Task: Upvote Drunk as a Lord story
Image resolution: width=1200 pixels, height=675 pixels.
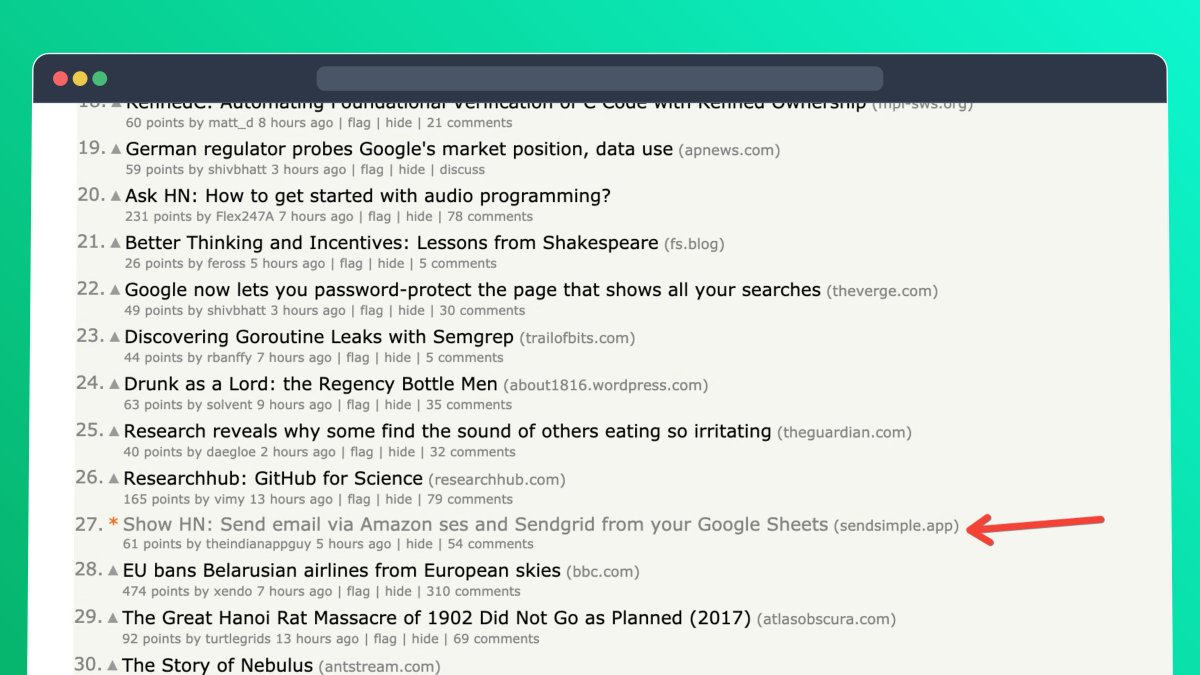Action: coord(115,384)
